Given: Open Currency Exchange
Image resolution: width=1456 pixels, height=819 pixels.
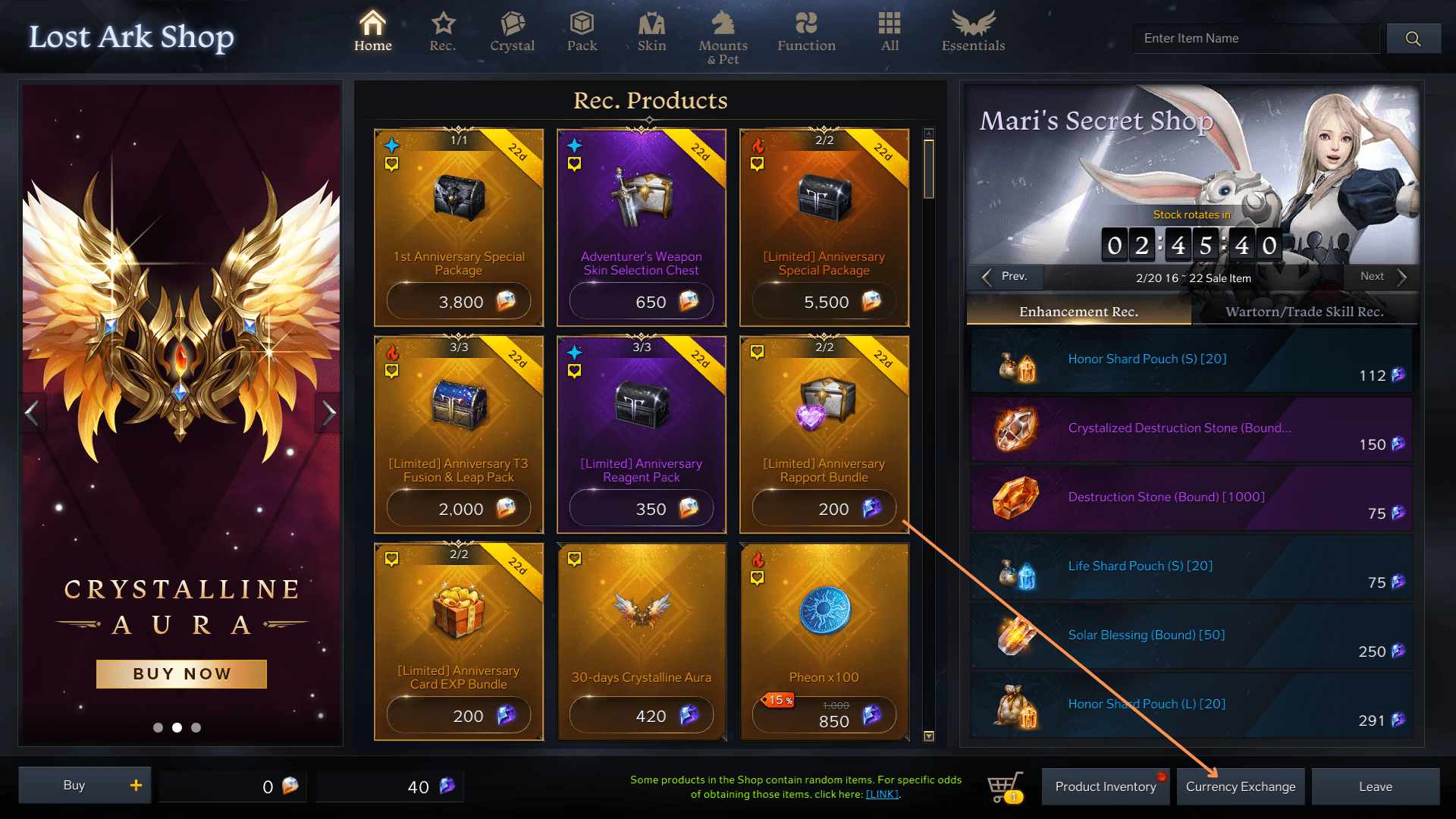Looking at the screenshot, I should 1241,786.
